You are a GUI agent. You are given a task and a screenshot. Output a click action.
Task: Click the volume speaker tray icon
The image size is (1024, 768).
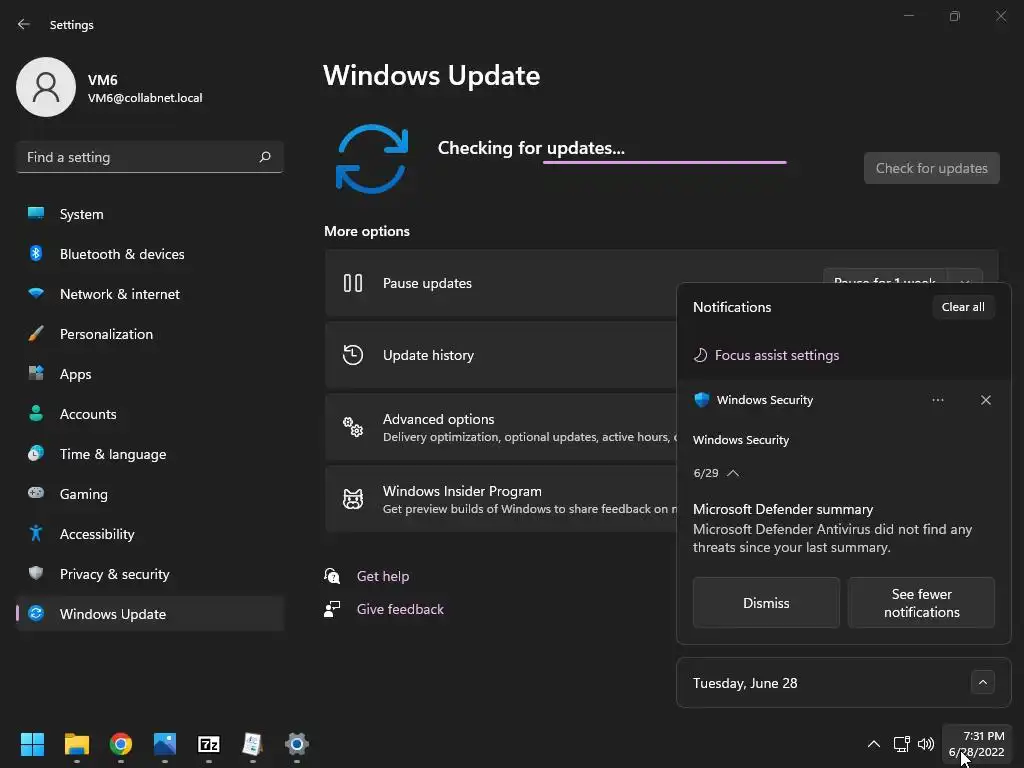point(926,744)
